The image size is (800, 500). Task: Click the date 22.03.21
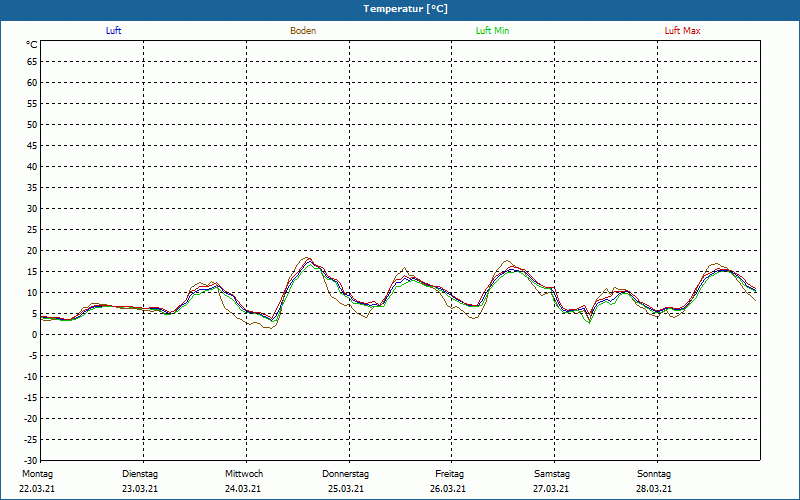point(37,489)
